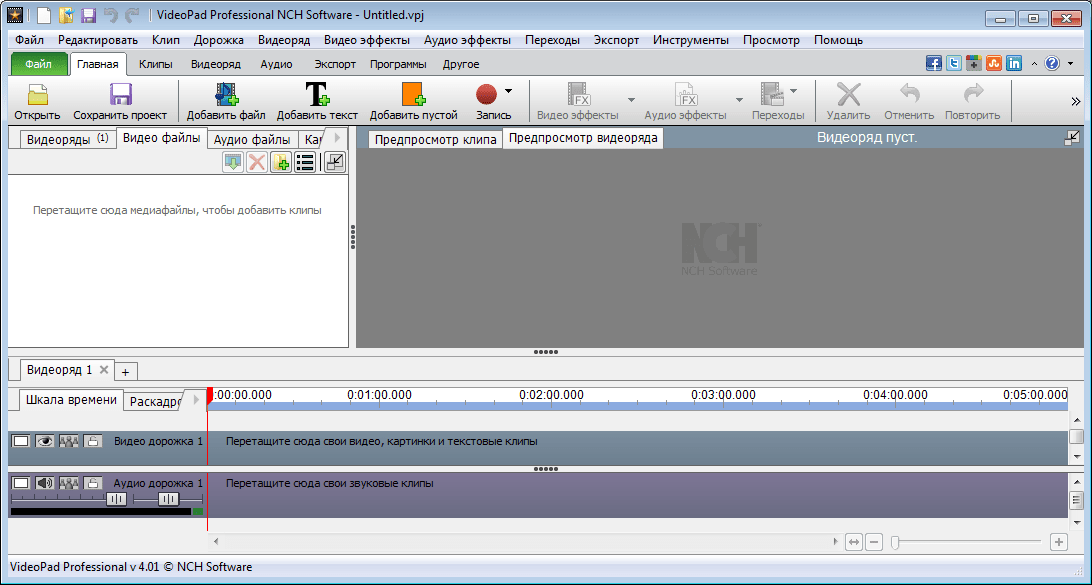The height and width of the screenshot is (585, 1092).
Task: Close the Видеоряд 1 tab
Action: pos(104,370)
